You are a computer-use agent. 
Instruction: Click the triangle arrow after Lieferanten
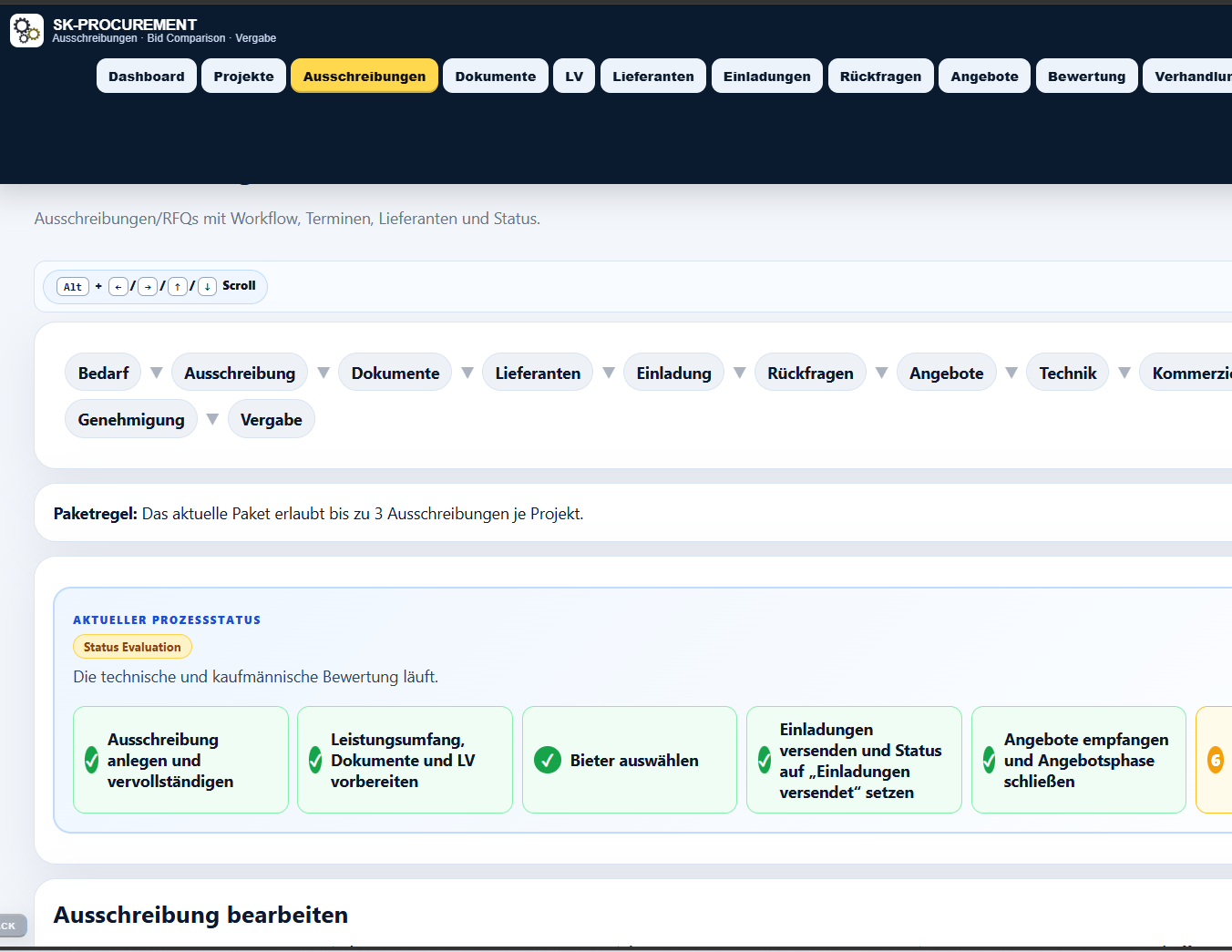[609, 373]
